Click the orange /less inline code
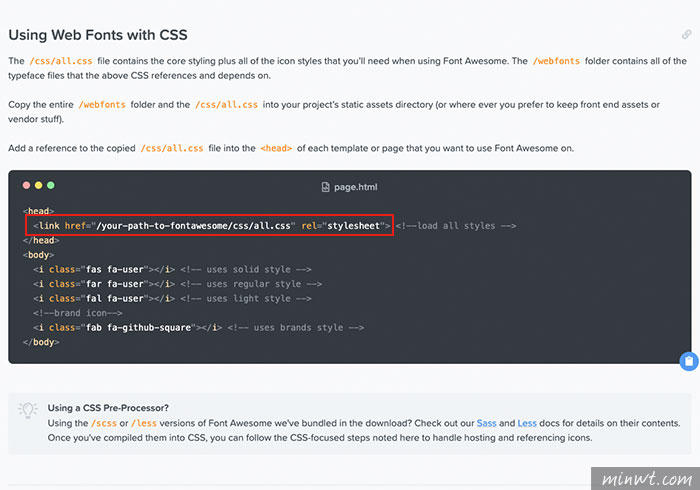The image size is (700, 490). point(144,423)
